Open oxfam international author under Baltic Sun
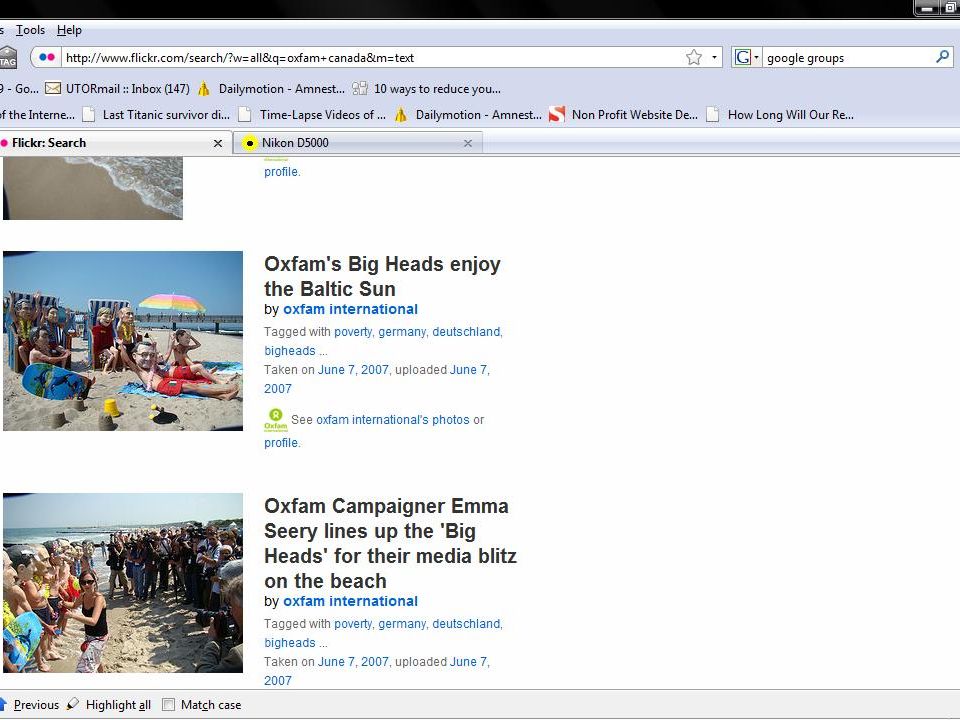960x720 pixels. (x=350, y=309)
